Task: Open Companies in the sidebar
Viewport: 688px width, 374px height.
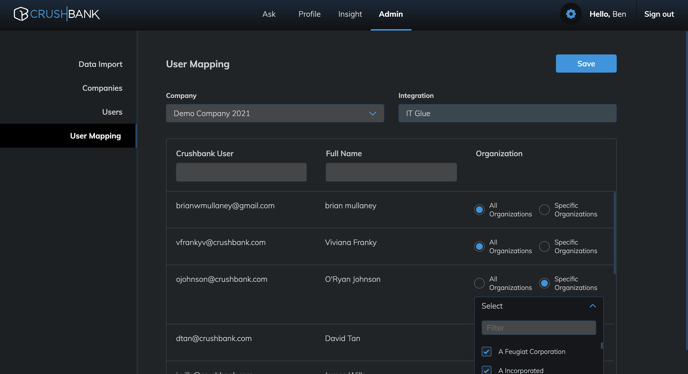Action: pos(102,88)
